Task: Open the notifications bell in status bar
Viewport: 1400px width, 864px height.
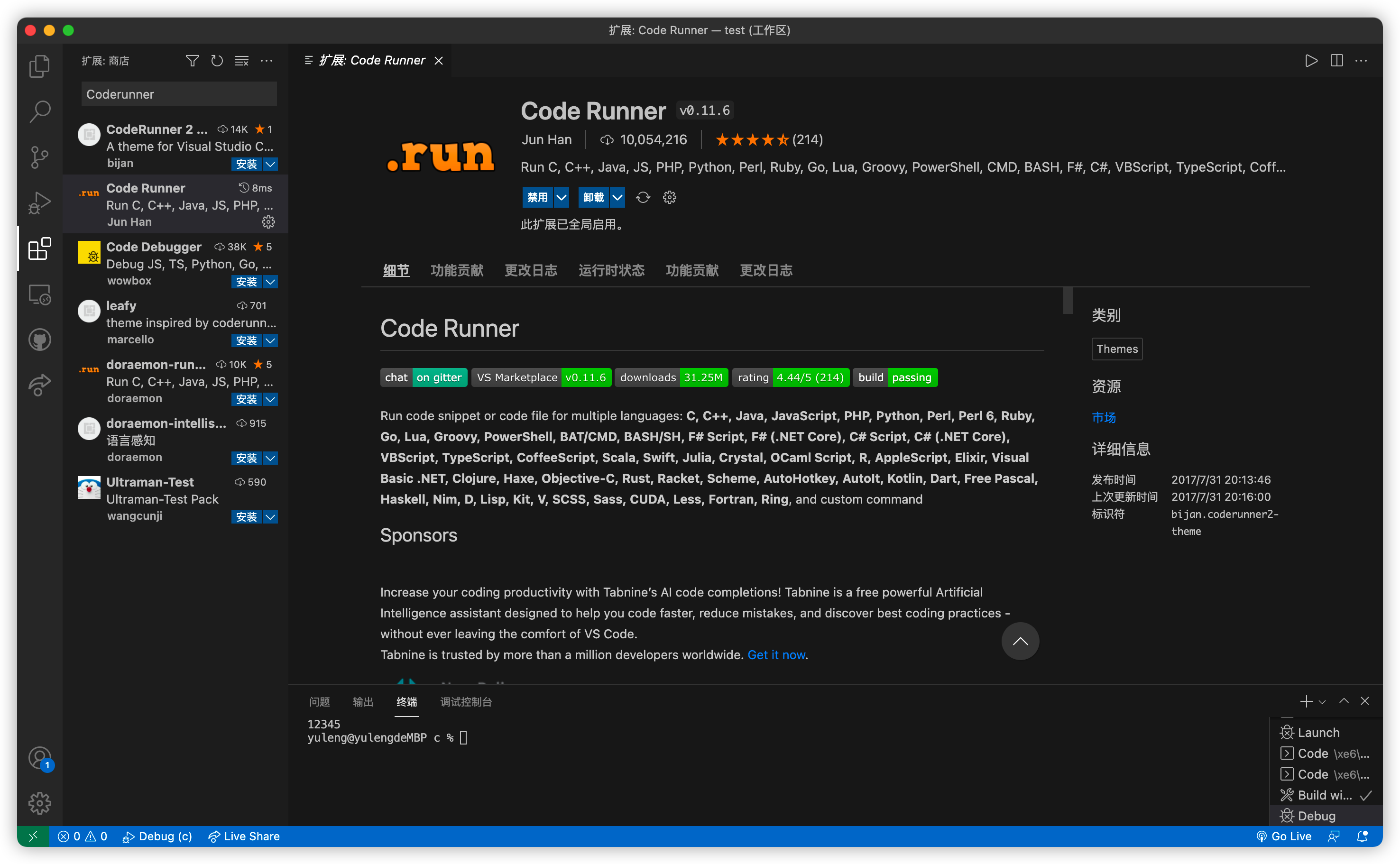Action: point(1362,836)
